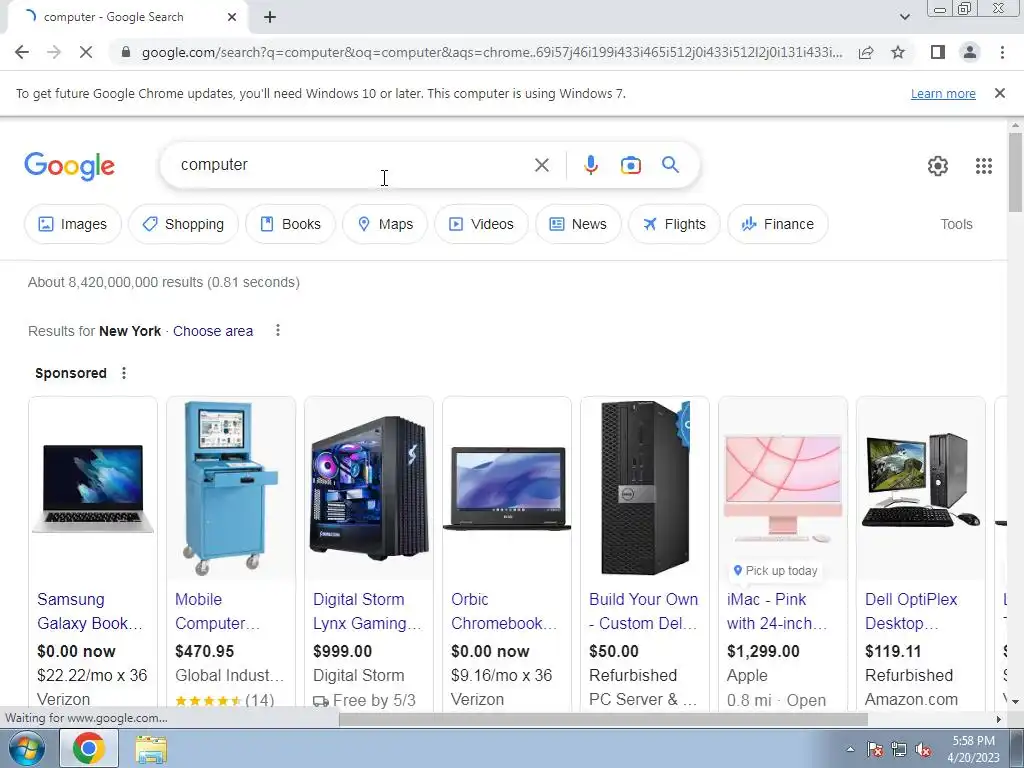Switch to Maps results
1024x768 pixels.
pyautogui.click(x=385, y=224)
